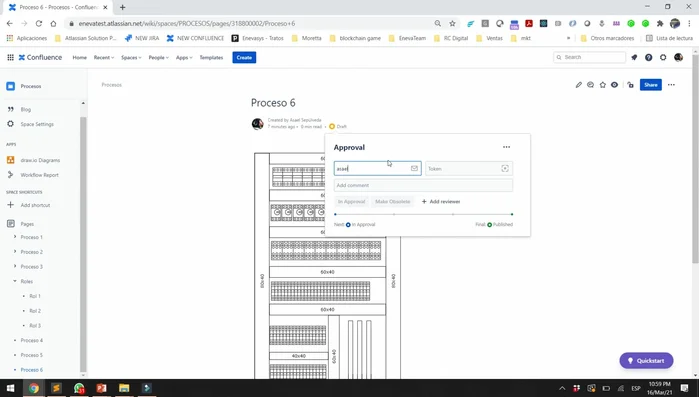Open inline comments icon in page toolbar
The image size is (699, 397).
[590, 85]
